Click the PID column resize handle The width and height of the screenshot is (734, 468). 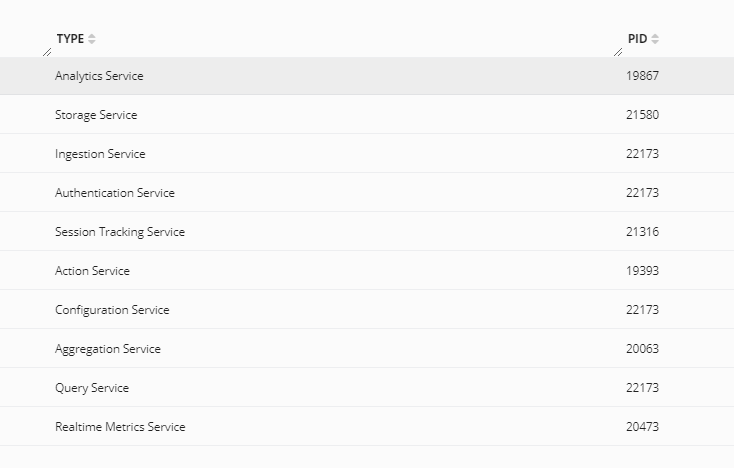point(618,51)
